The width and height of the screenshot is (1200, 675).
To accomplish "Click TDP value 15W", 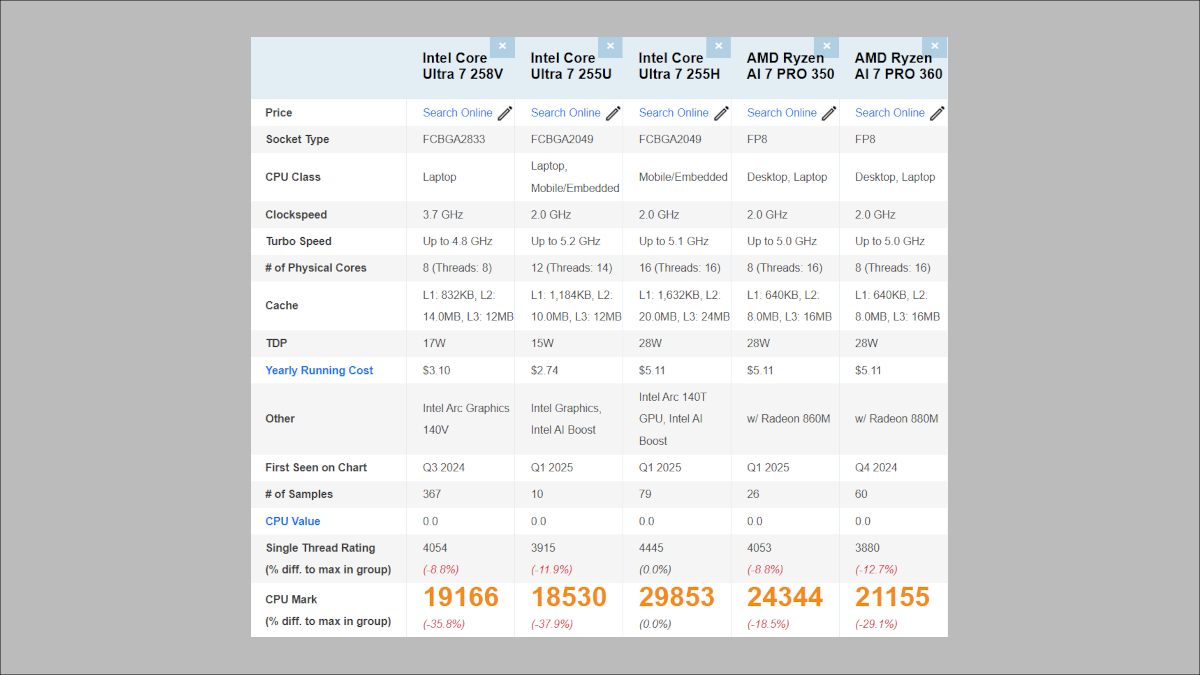I will point(541,343).
